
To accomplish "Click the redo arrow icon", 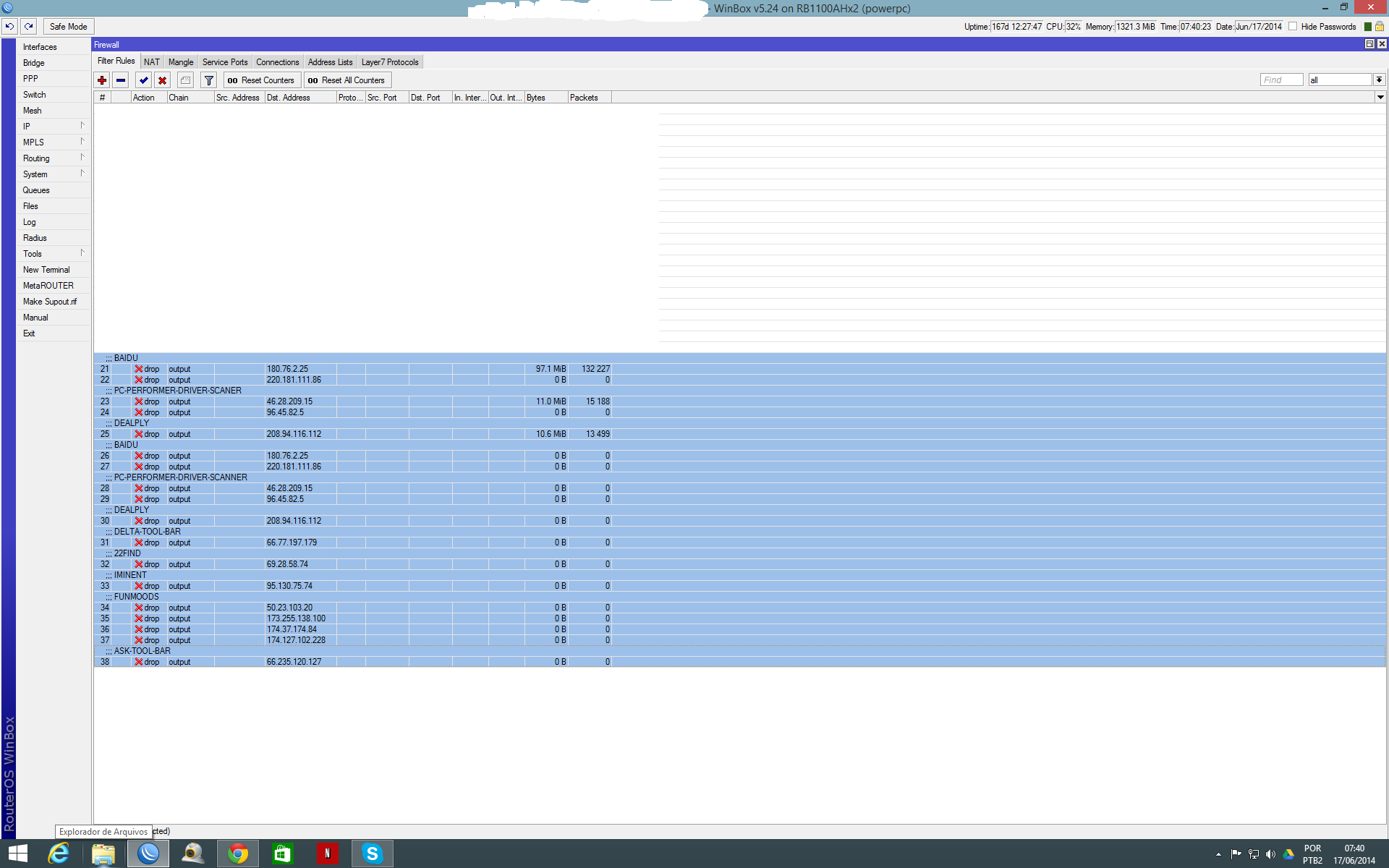I will tap(29, 26).
